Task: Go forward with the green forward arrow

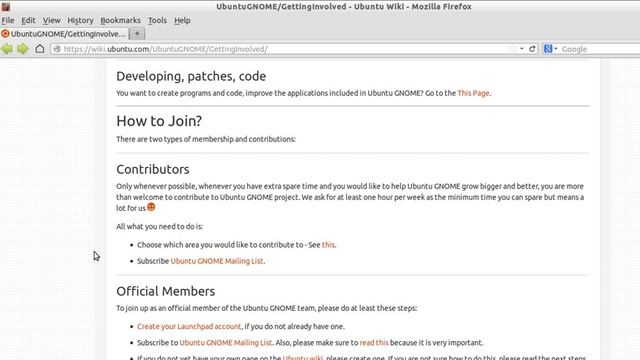Action: point(23,49)
